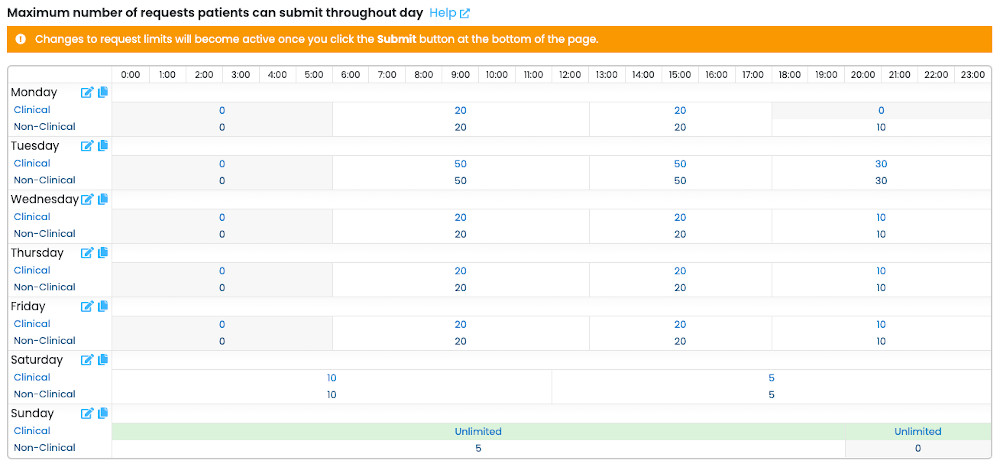Click the Sunday Non-Clinical value 5
The height and width of the screenshot is (467, 1000).
[478, 448]
